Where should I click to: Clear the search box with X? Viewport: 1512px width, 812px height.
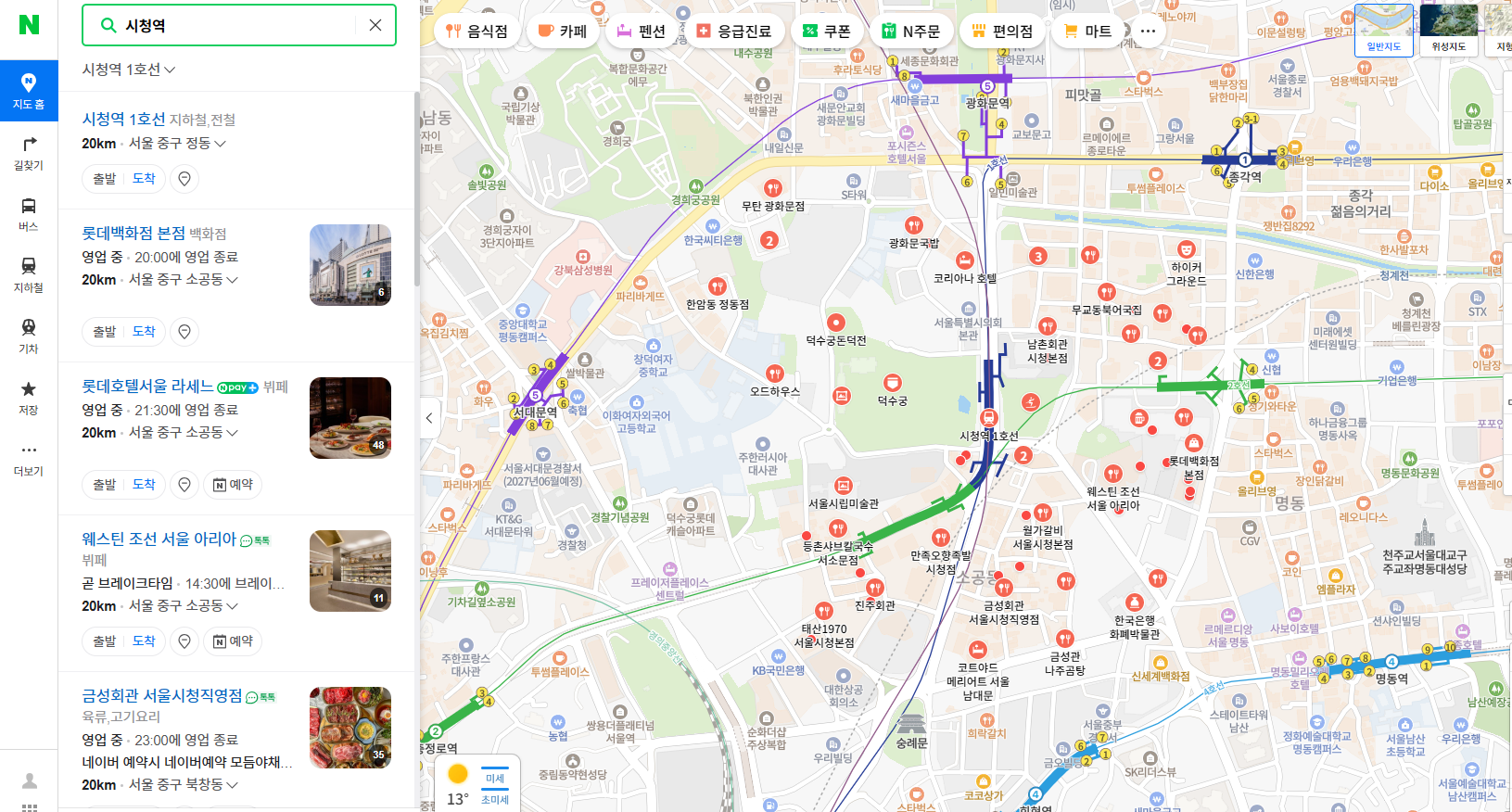pyautogui.click(x=375, y=25)
